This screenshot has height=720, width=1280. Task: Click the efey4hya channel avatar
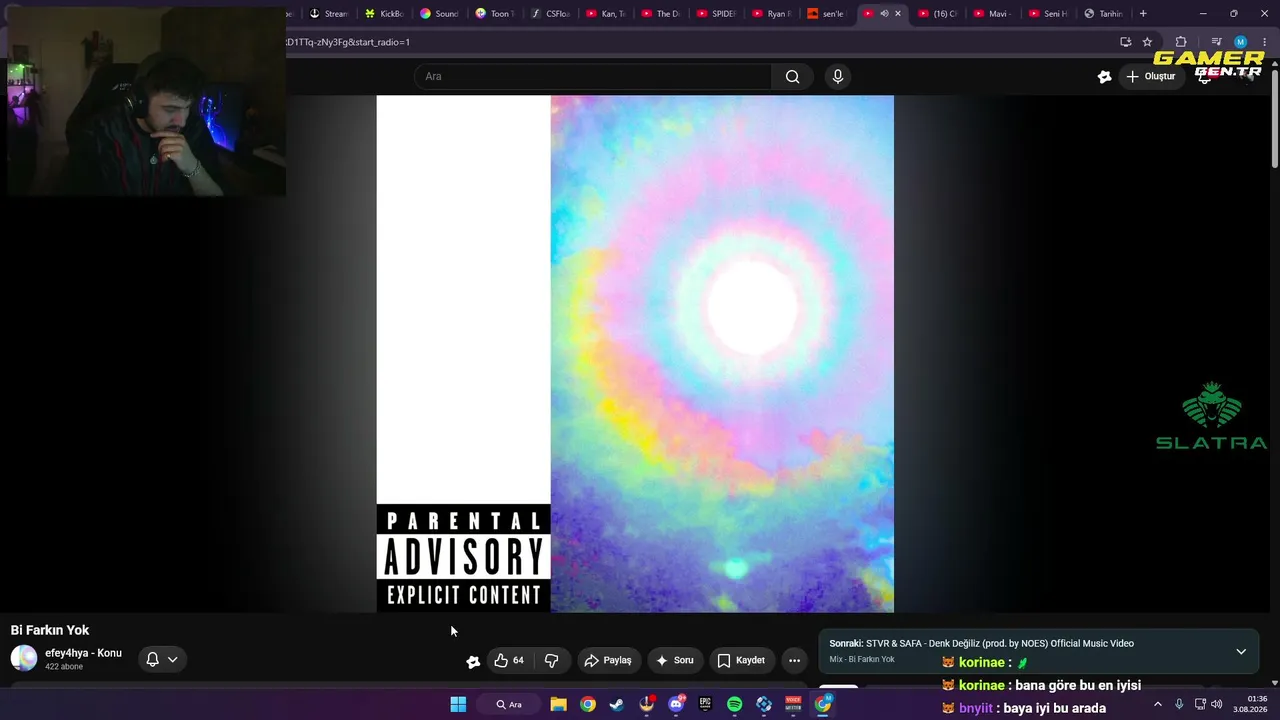point(24,658)
